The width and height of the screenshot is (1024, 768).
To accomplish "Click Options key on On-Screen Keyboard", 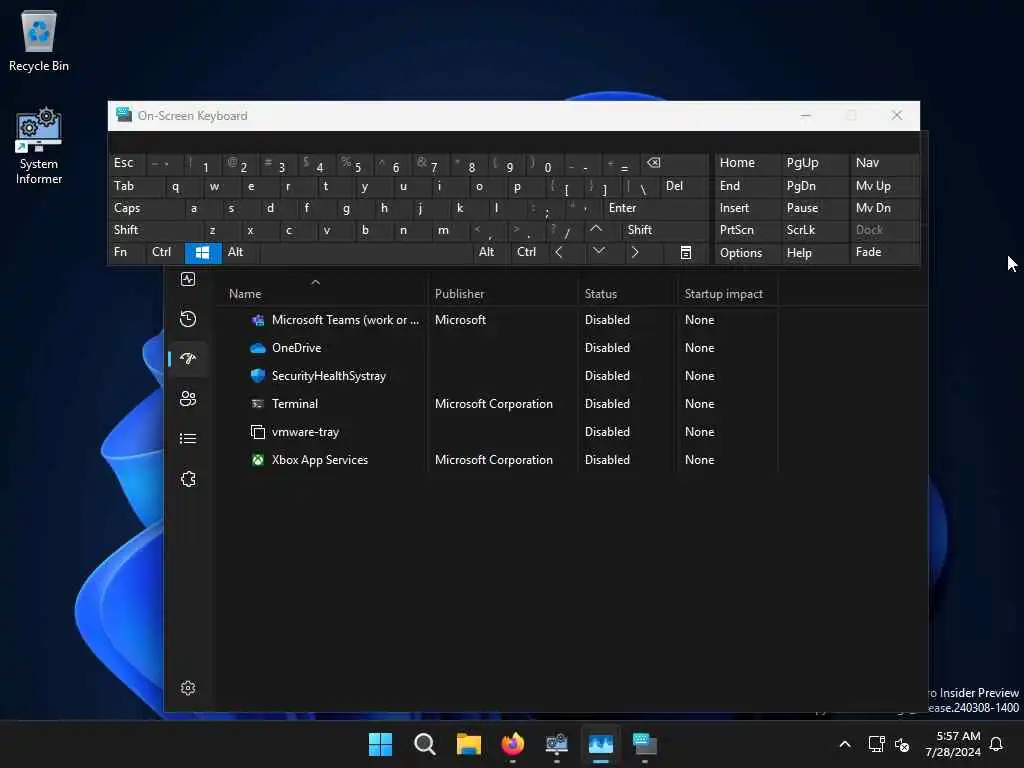I will (747, 253).
